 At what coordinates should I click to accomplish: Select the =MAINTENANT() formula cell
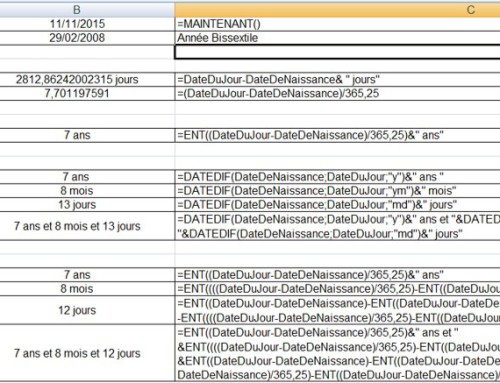click(x=337, y=24)
